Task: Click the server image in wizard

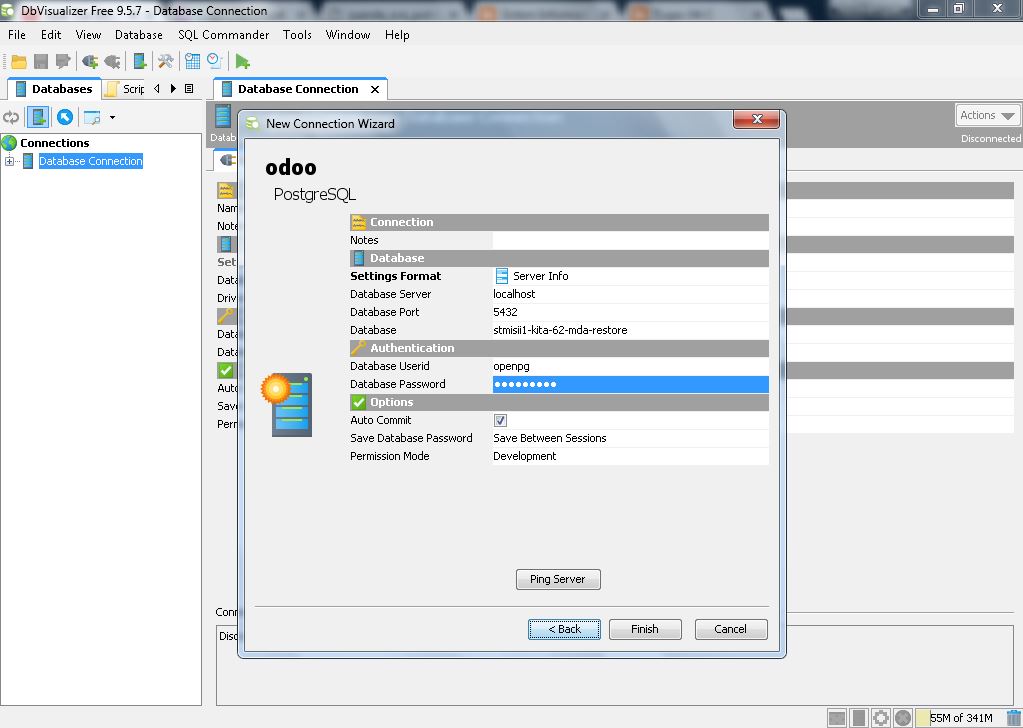Action: [x=287, y=404]
